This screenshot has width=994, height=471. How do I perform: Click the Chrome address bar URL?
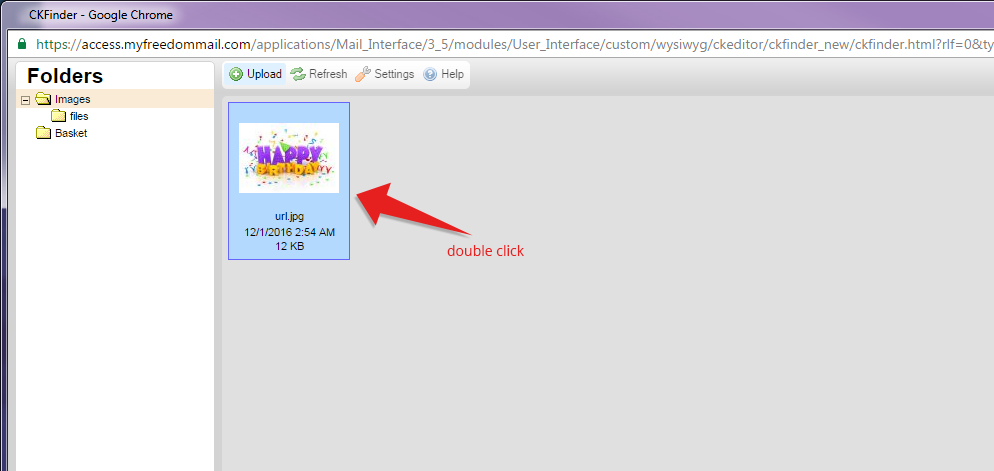coord(514,44)
